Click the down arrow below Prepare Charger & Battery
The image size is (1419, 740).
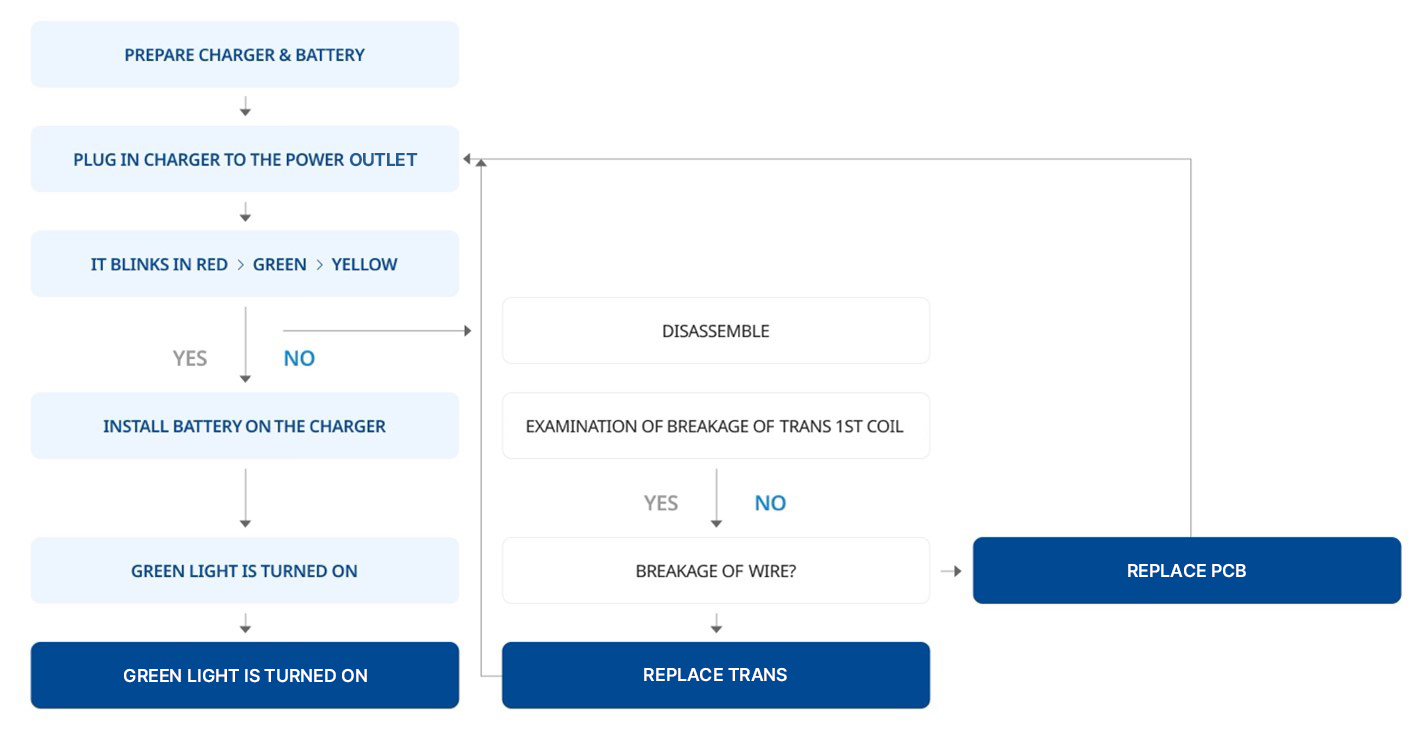pyautogui.click(x=245, y=107)
